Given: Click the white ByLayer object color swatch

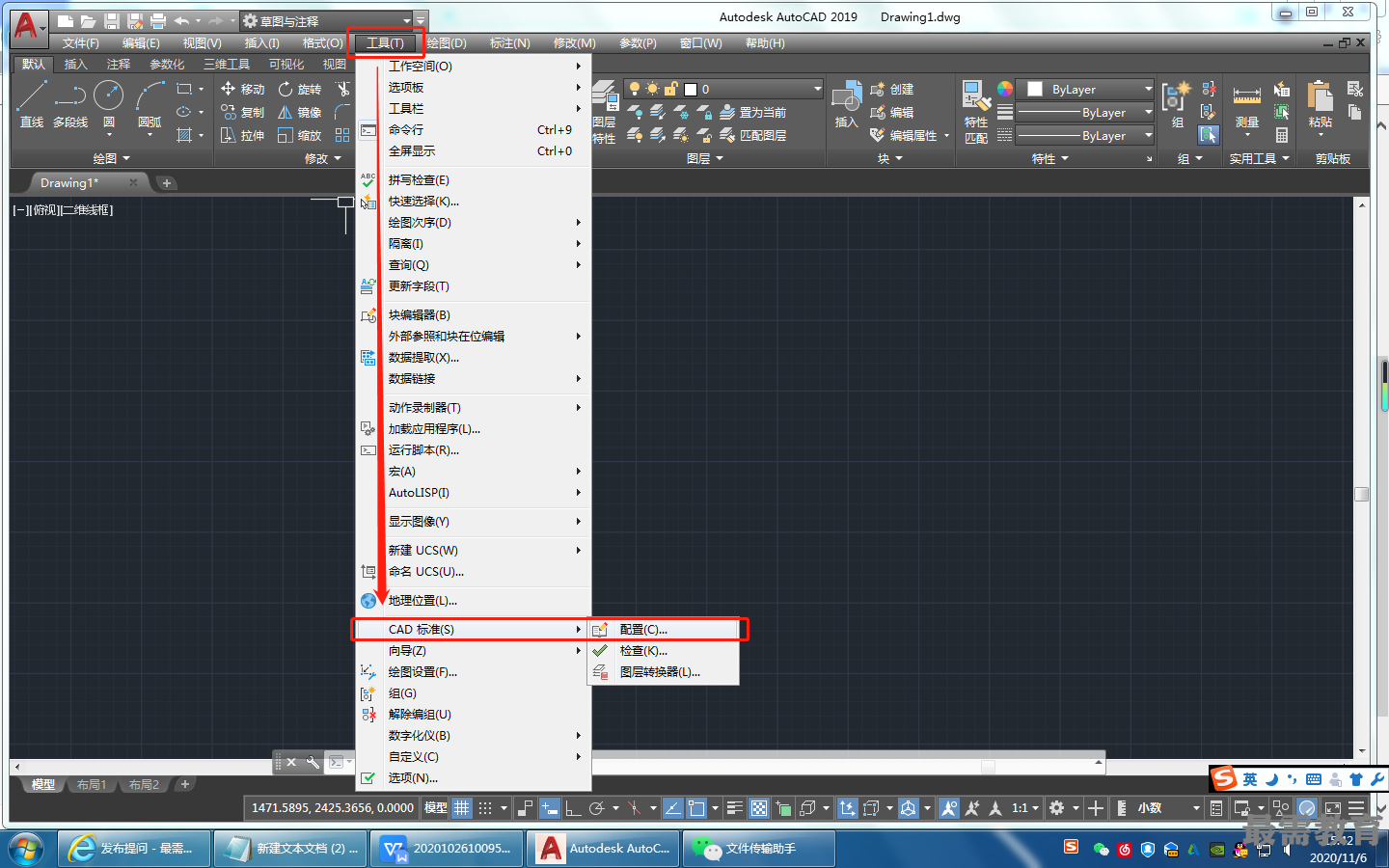Looking at the screenshot, I should tap(1035, 89).
